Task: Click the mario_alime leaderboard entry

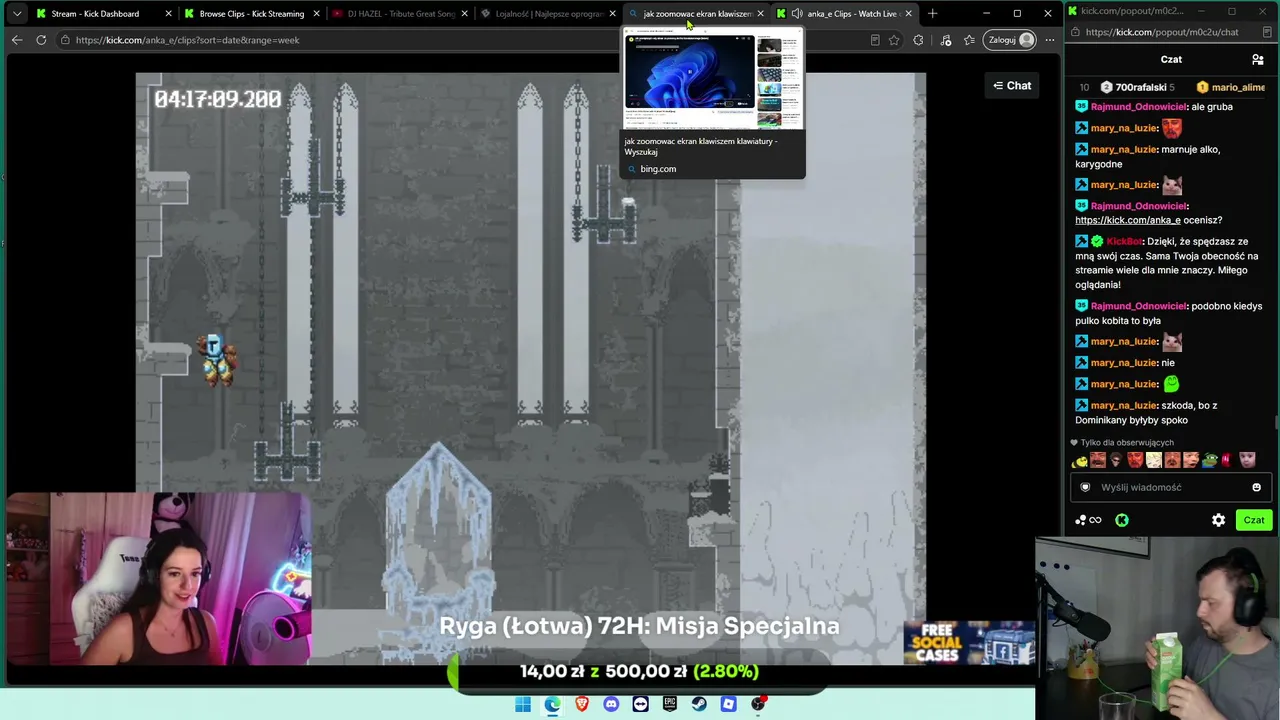Action: [x=1231, y=87]
